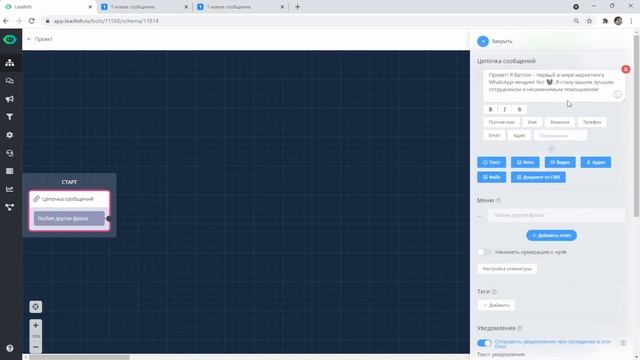Click the Меню help question icon

(498, 200)
